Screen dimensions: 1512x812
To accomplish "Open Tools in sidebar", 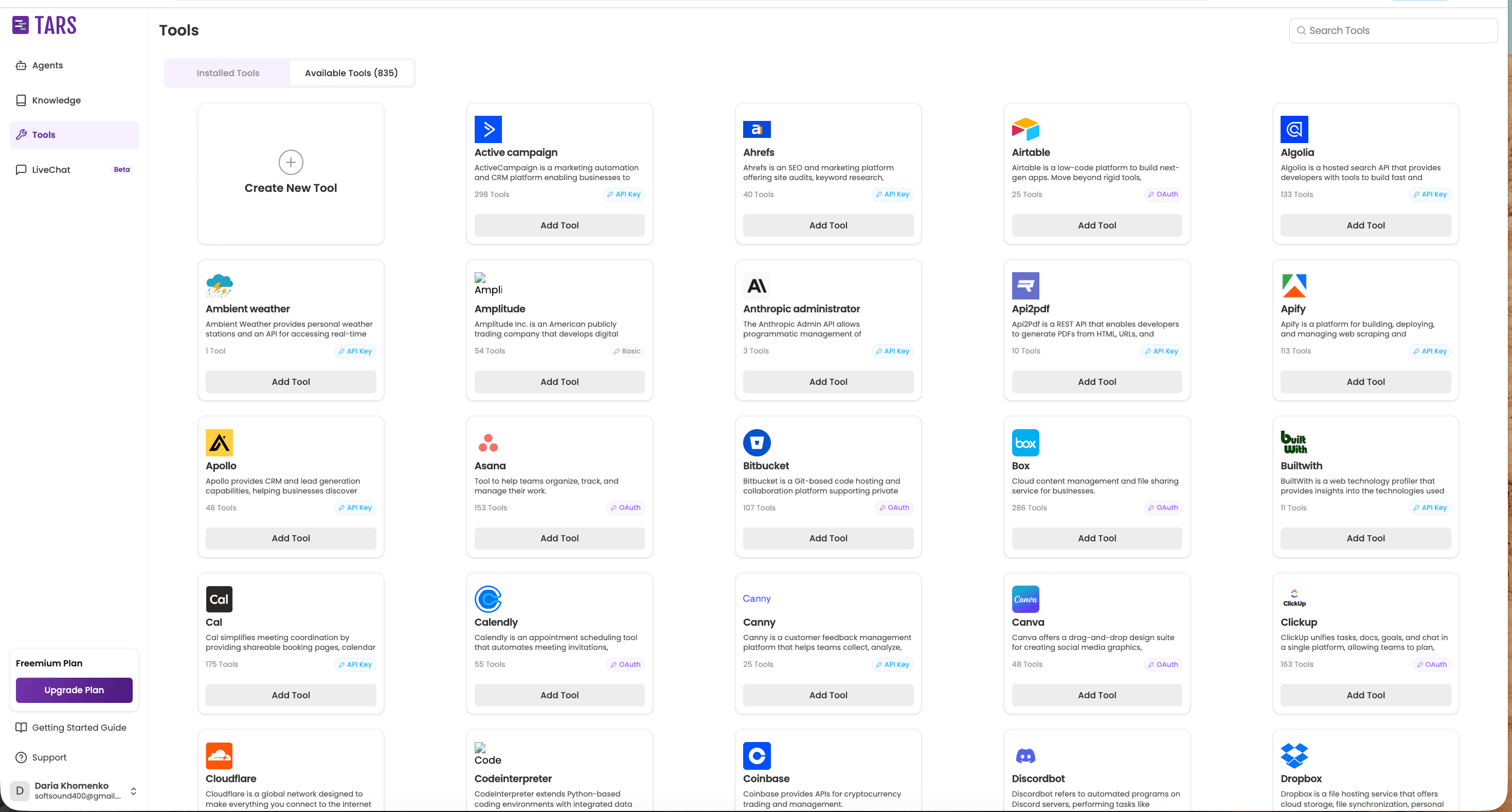I will pos(74,135).
